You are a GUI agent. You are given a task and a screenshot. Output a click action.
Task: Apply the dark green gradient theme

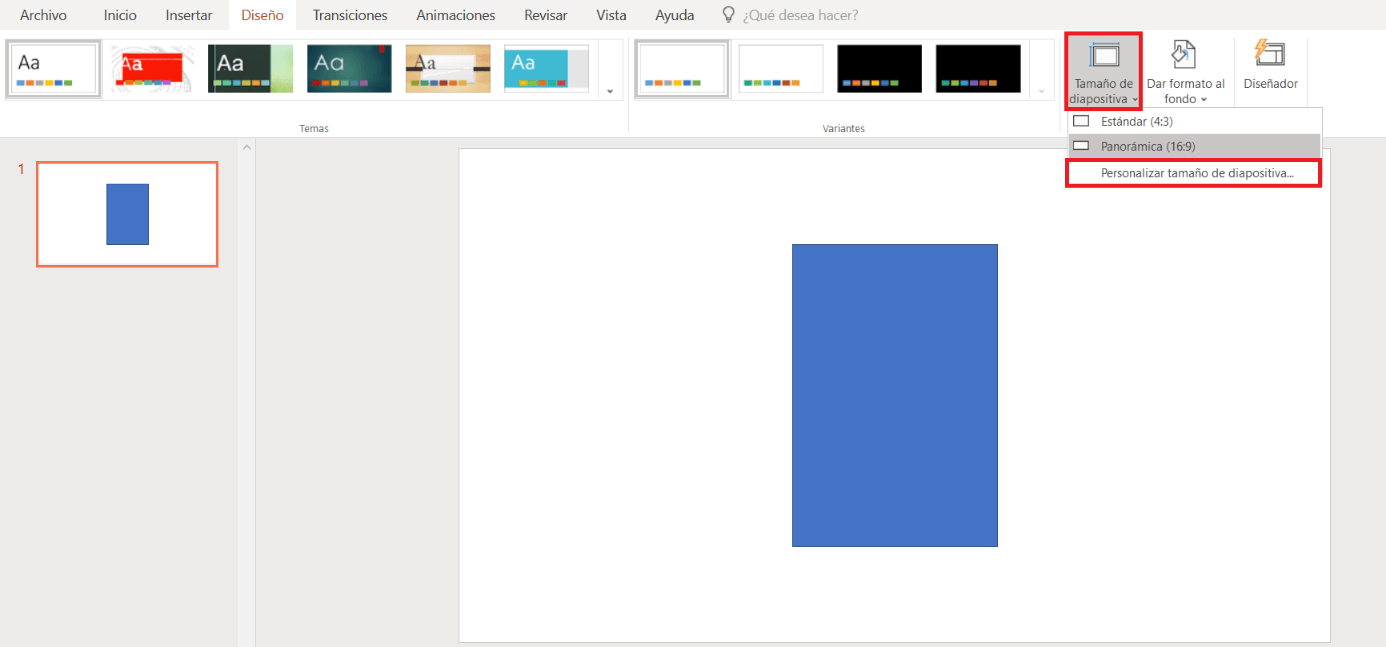tap(251, 69)
